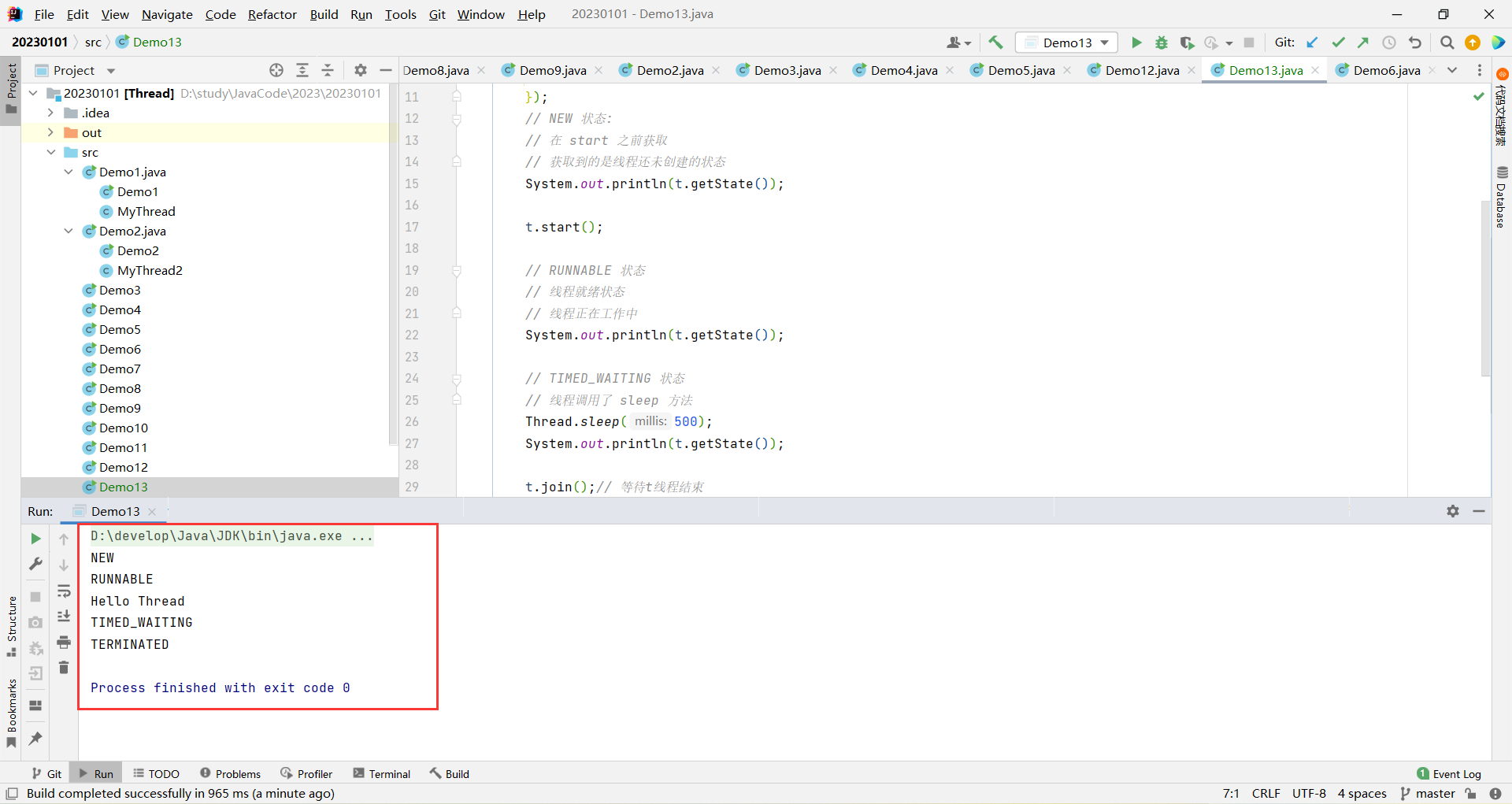Clear console with trash icon

tap(64, 668)
